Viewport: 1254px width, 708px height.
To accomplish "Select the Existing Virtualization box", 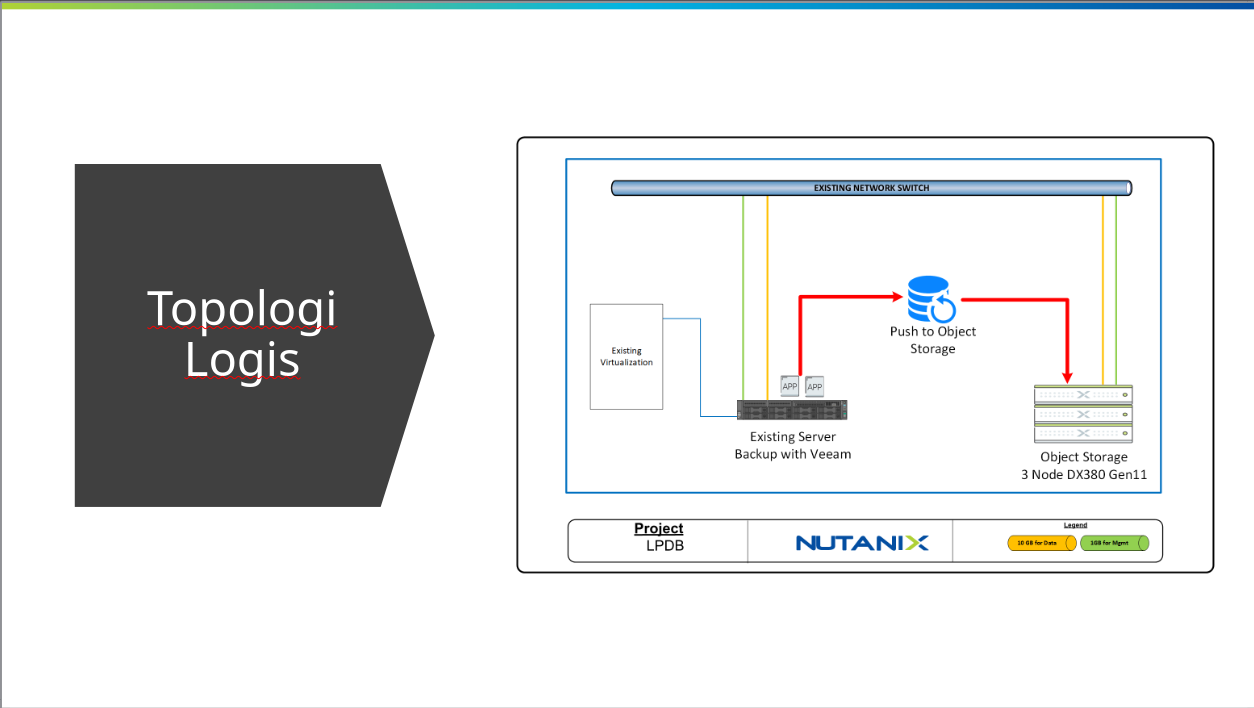I will pyautogui.click(x=626, y=356).
